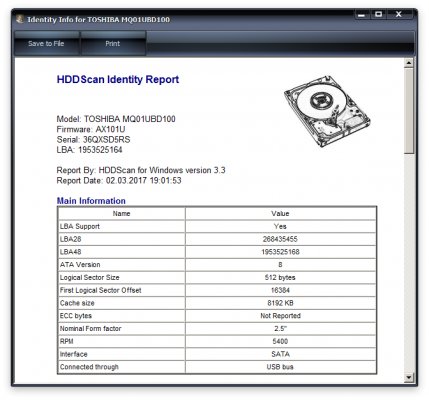Close the Identity Info window
429x400 pixels.
pyautogui.click(x=398, y=14)
